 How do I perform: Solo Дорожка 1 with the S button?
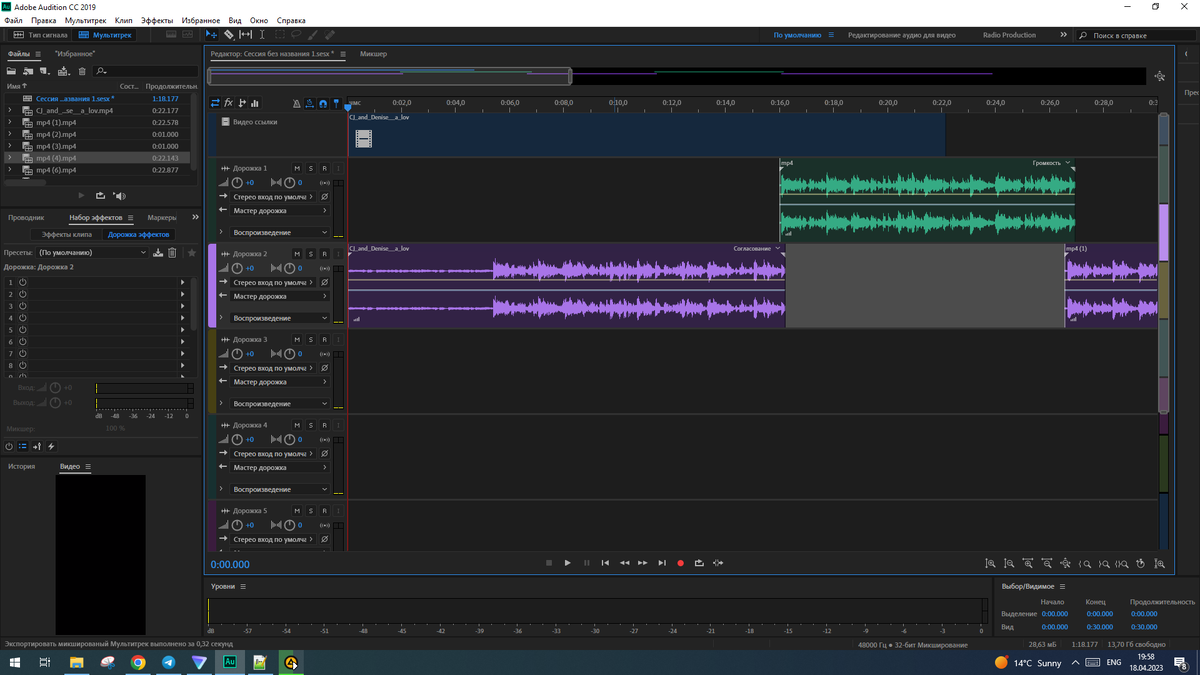(x=311, y=169)
